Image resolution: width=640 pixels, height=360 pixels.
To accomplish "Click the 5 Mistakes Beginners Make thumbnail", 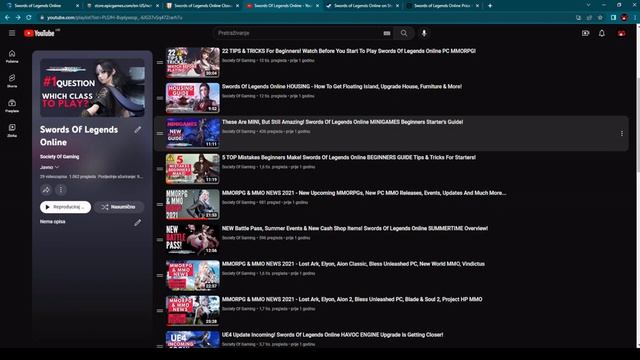I will pos(193,169).
